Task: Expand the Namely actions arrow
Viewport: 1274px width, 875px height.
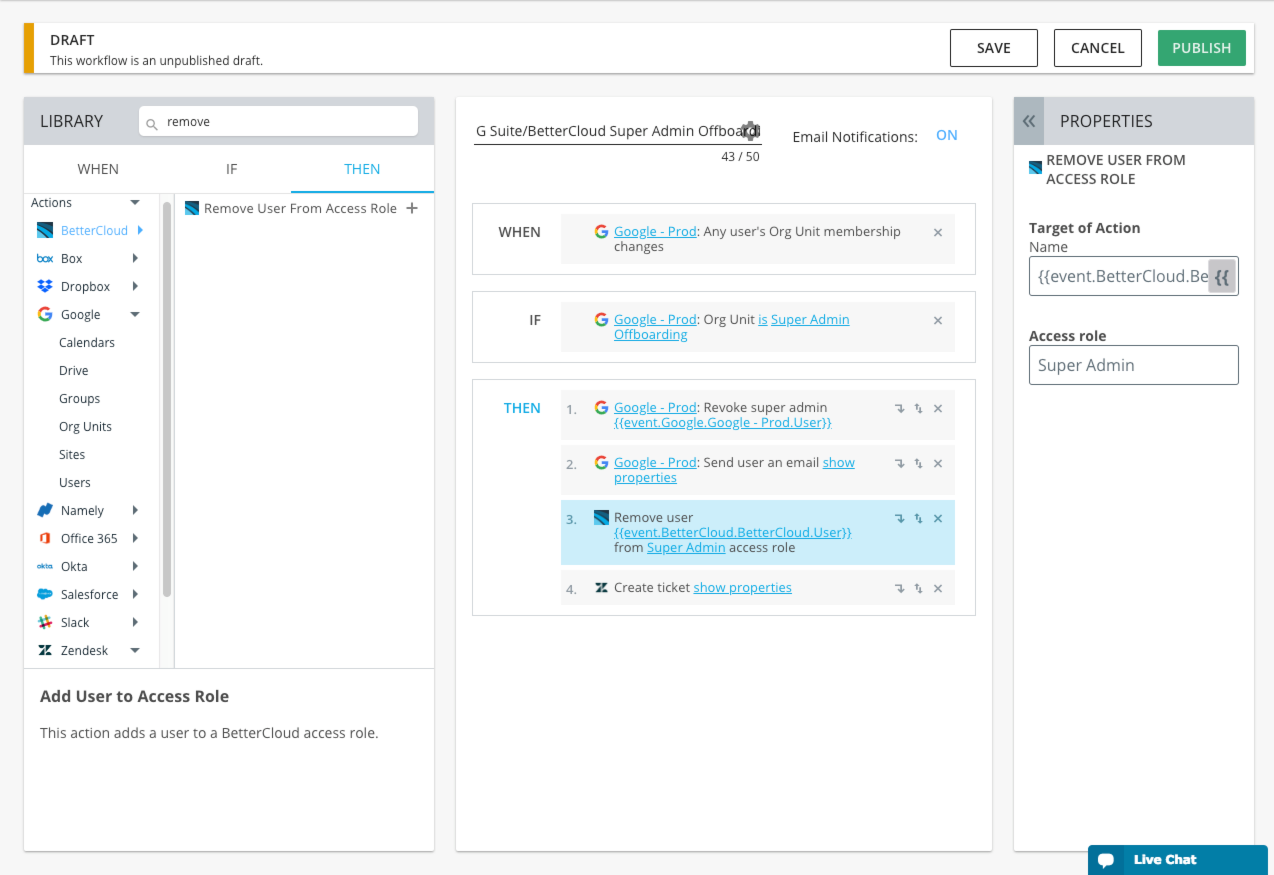Action: (135, 510)
